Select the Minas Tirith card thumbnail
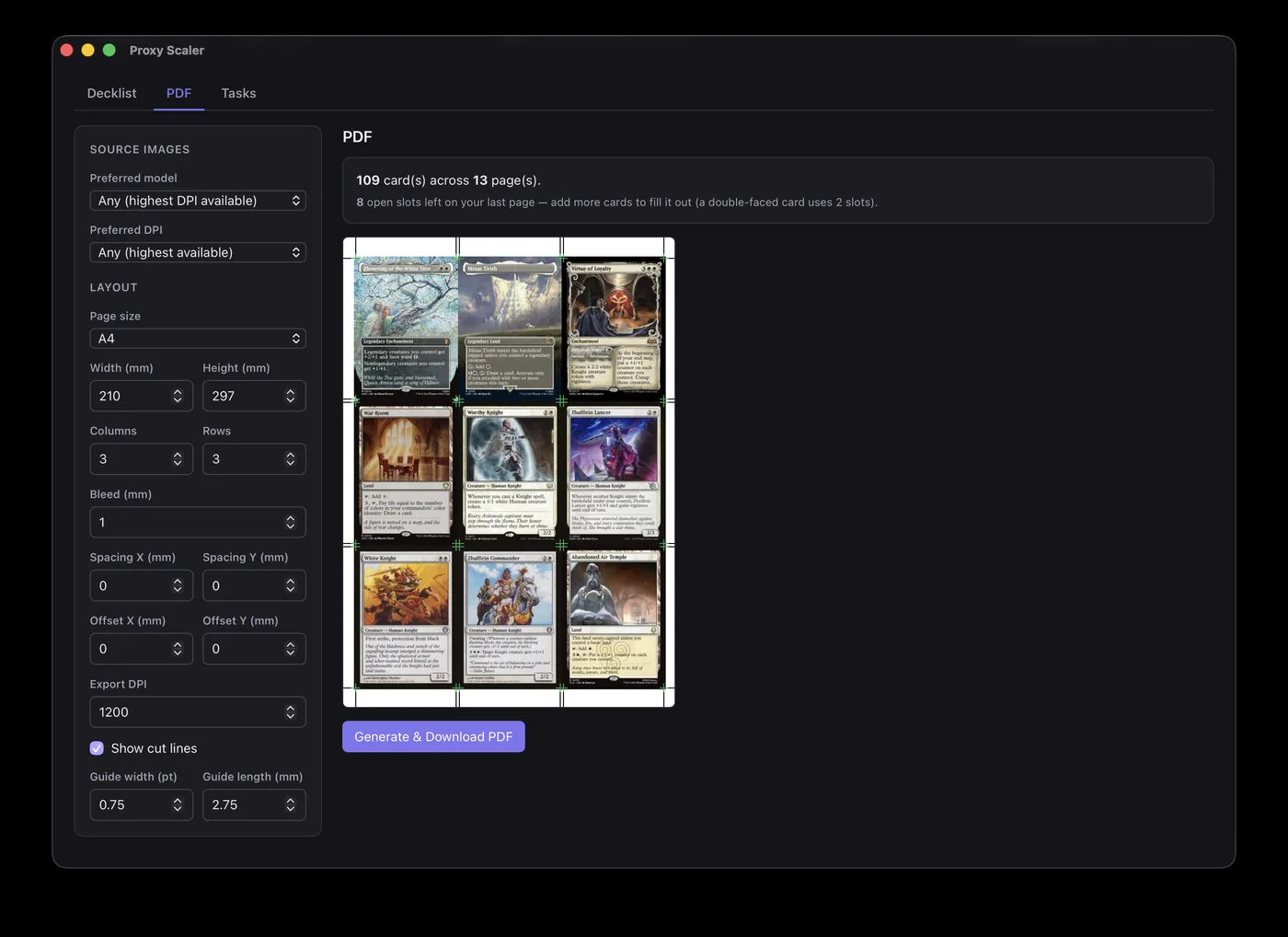 click(x=510, y=328)
